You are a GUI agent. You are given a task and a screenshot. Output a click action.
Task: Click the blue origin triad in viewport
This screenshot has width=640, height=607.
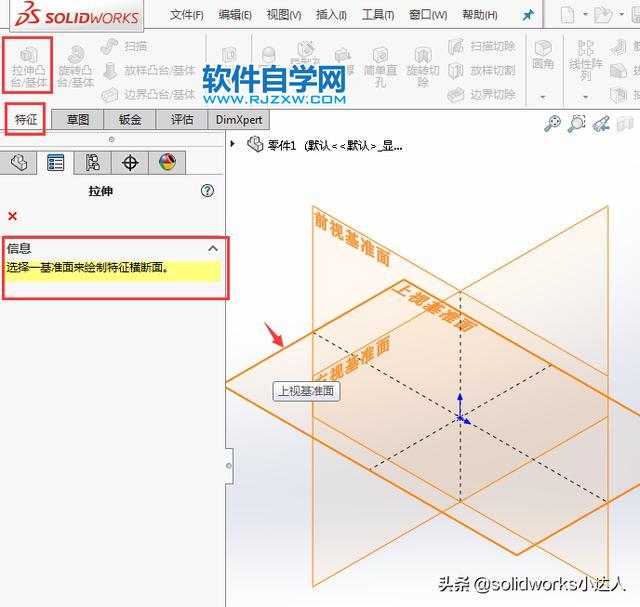click(x=461, y=410)
